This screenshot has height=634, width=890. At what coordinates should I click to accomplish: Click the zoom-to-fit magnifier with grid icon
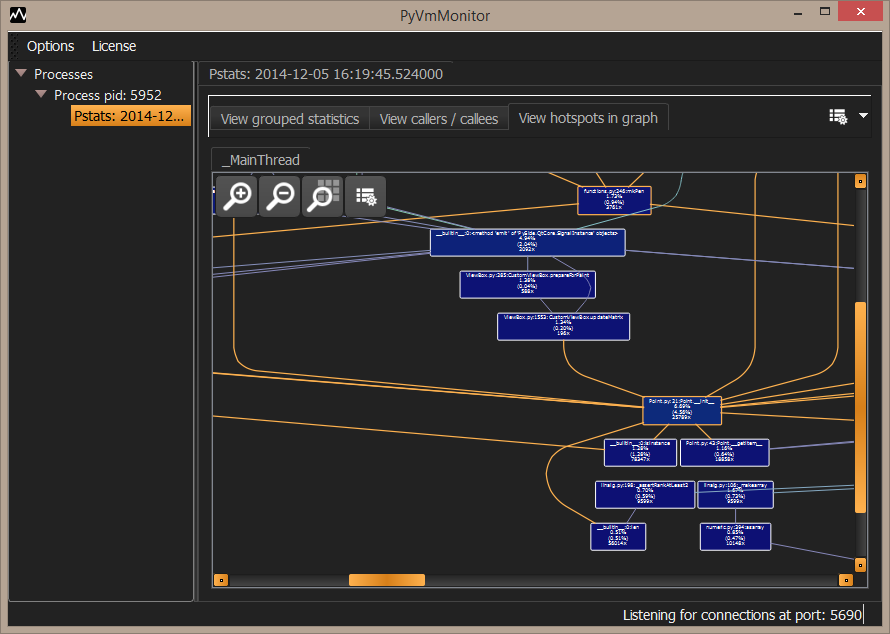coord(323,196)
